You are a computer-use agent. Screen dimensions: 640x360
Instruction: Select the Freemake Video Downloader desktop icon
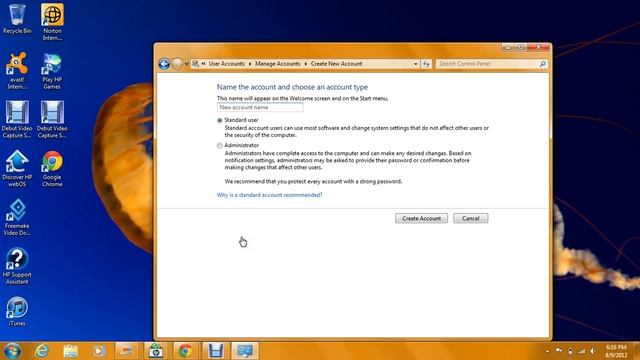pos(17,217)
